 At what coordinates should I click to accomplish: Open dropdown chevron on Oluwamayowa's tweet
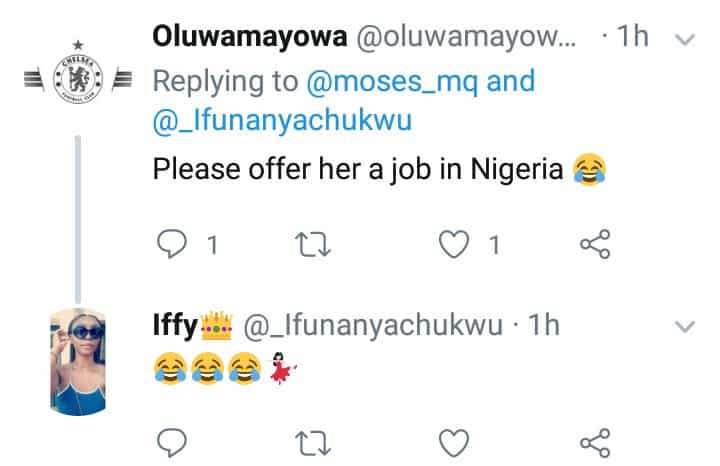pos(685,39)
